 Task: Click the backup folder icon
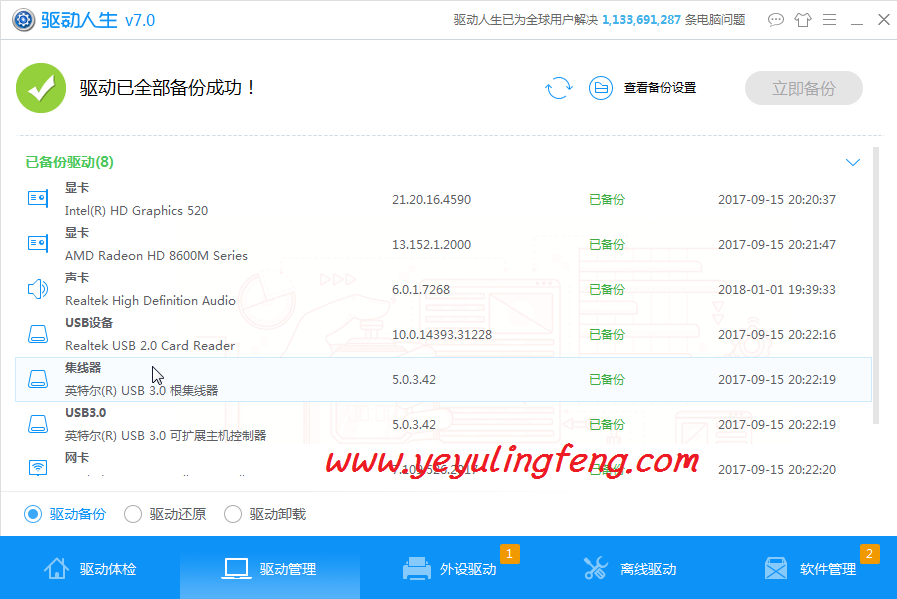pyautogui.click(x=601, y=88)
